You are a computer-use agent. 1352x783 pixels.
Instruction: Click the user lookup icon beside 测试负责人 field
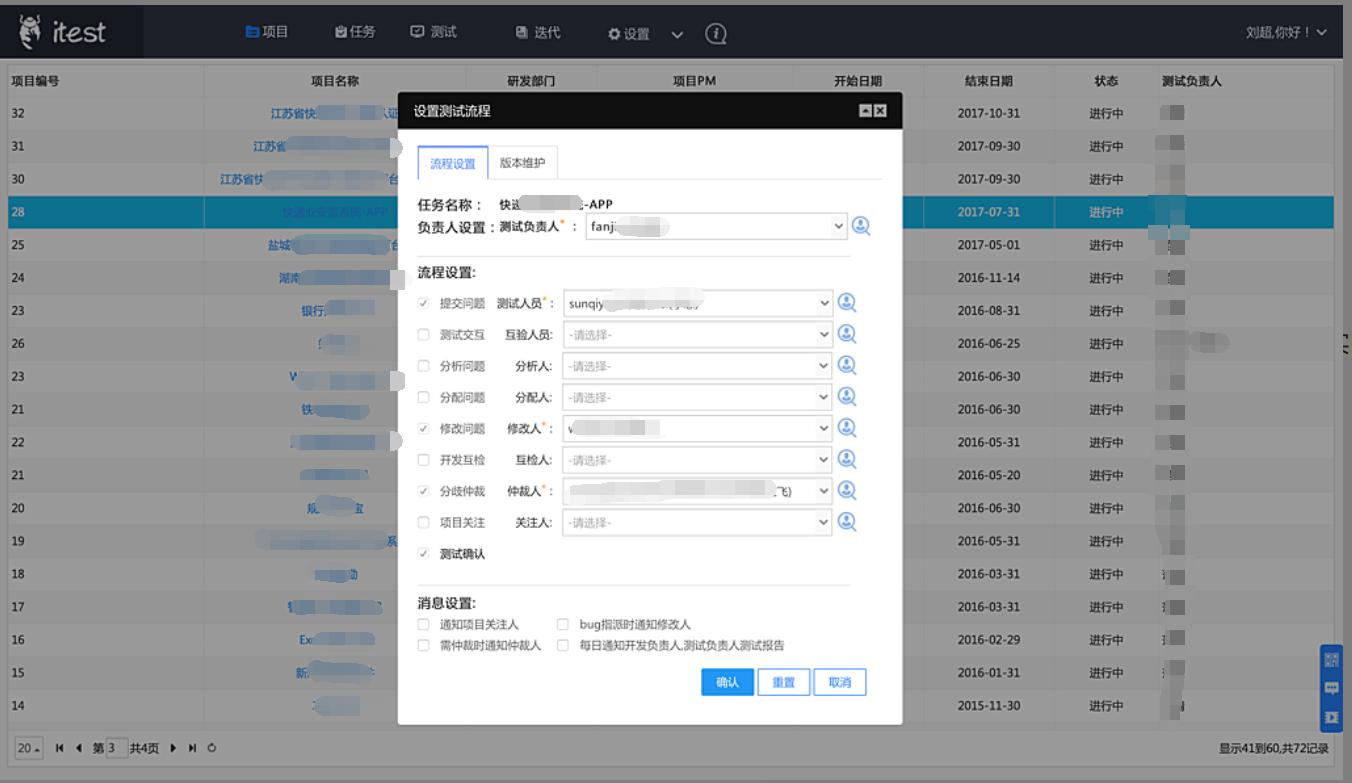862,226
